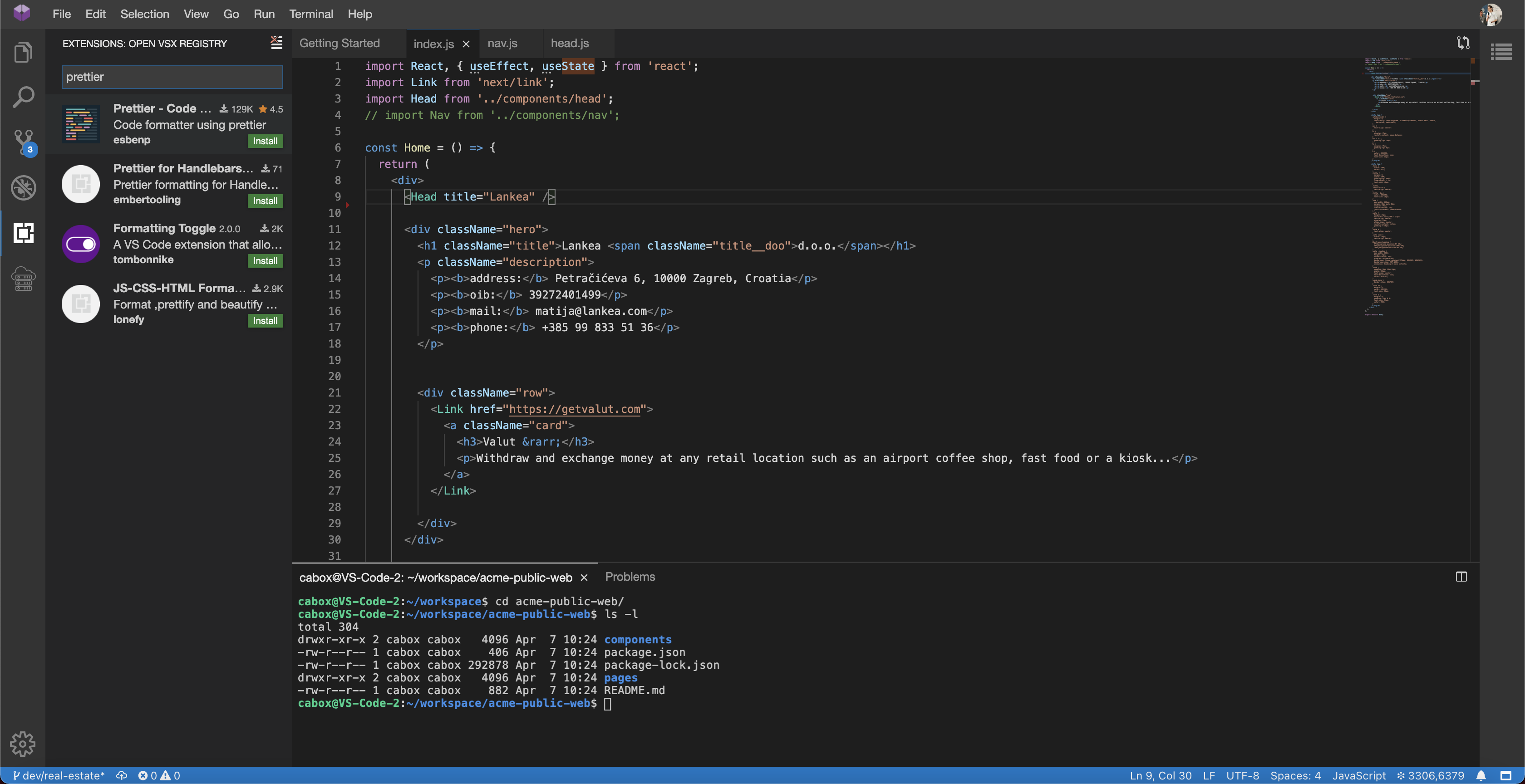
Task: Open the dev/real-estate branch selector
Action: coord(58,776)
